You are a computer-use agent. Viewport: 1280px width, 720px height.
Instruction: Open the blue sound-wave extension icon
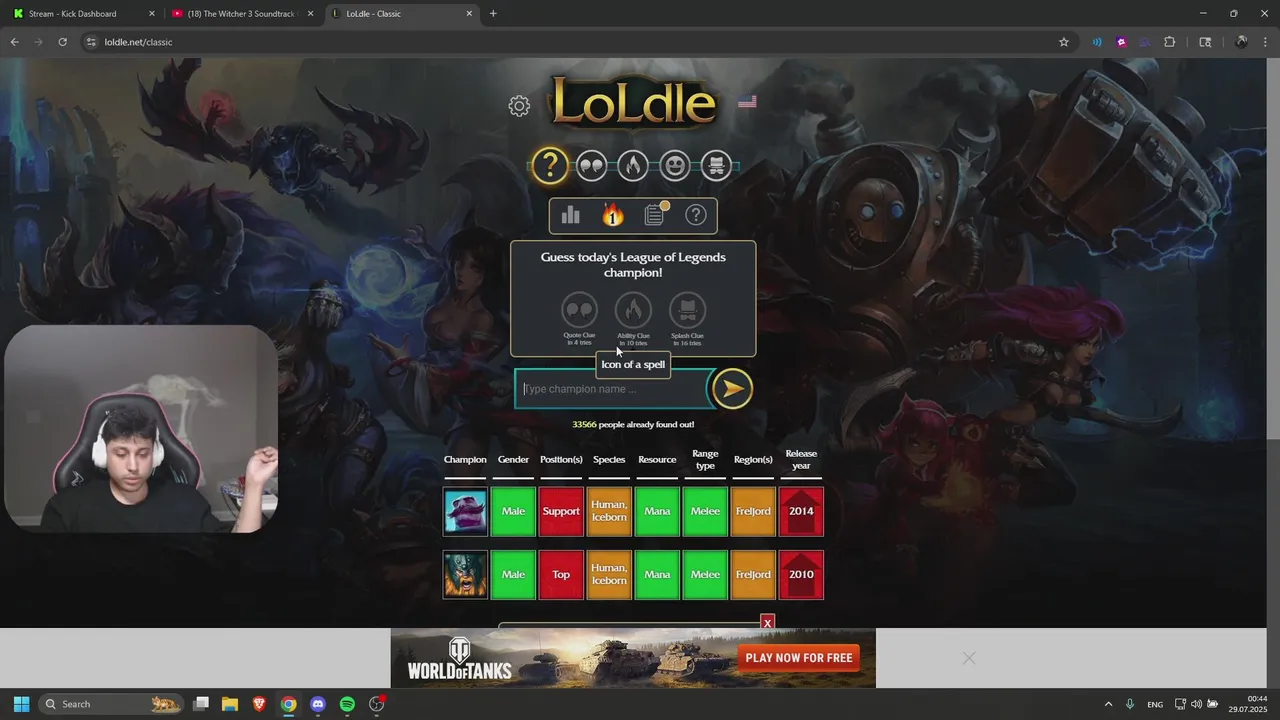click(x=1097, y=42)
